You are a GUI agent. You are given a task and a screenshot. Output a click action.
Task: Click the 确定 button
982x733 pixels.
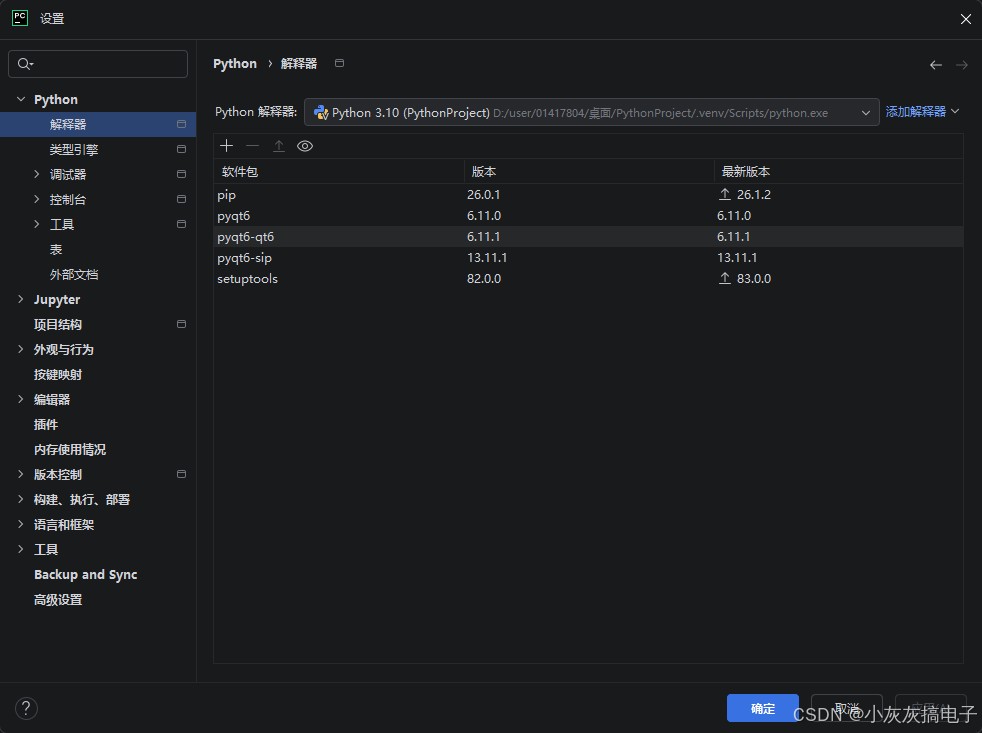762,709
